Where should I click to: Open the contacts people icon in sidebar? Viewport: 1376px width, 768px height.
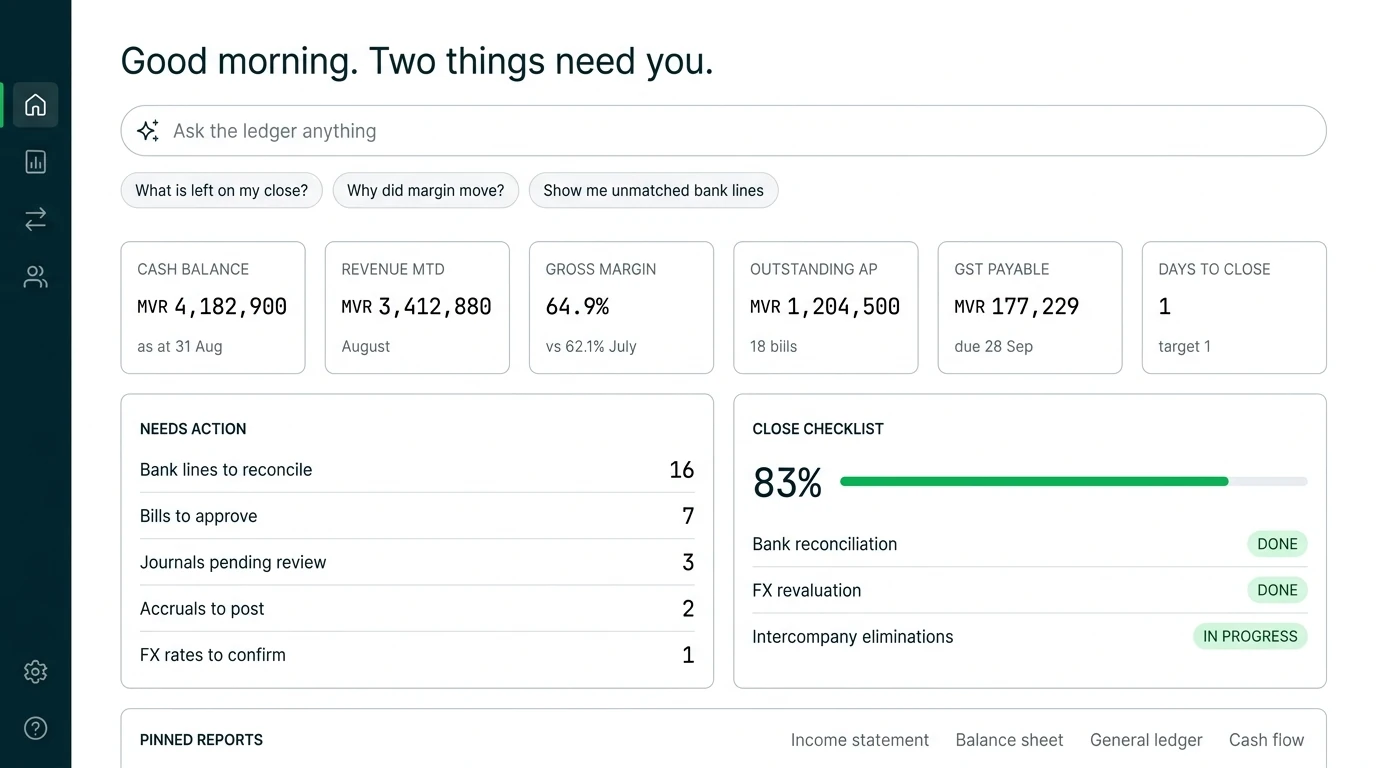(x=35, y=277)
